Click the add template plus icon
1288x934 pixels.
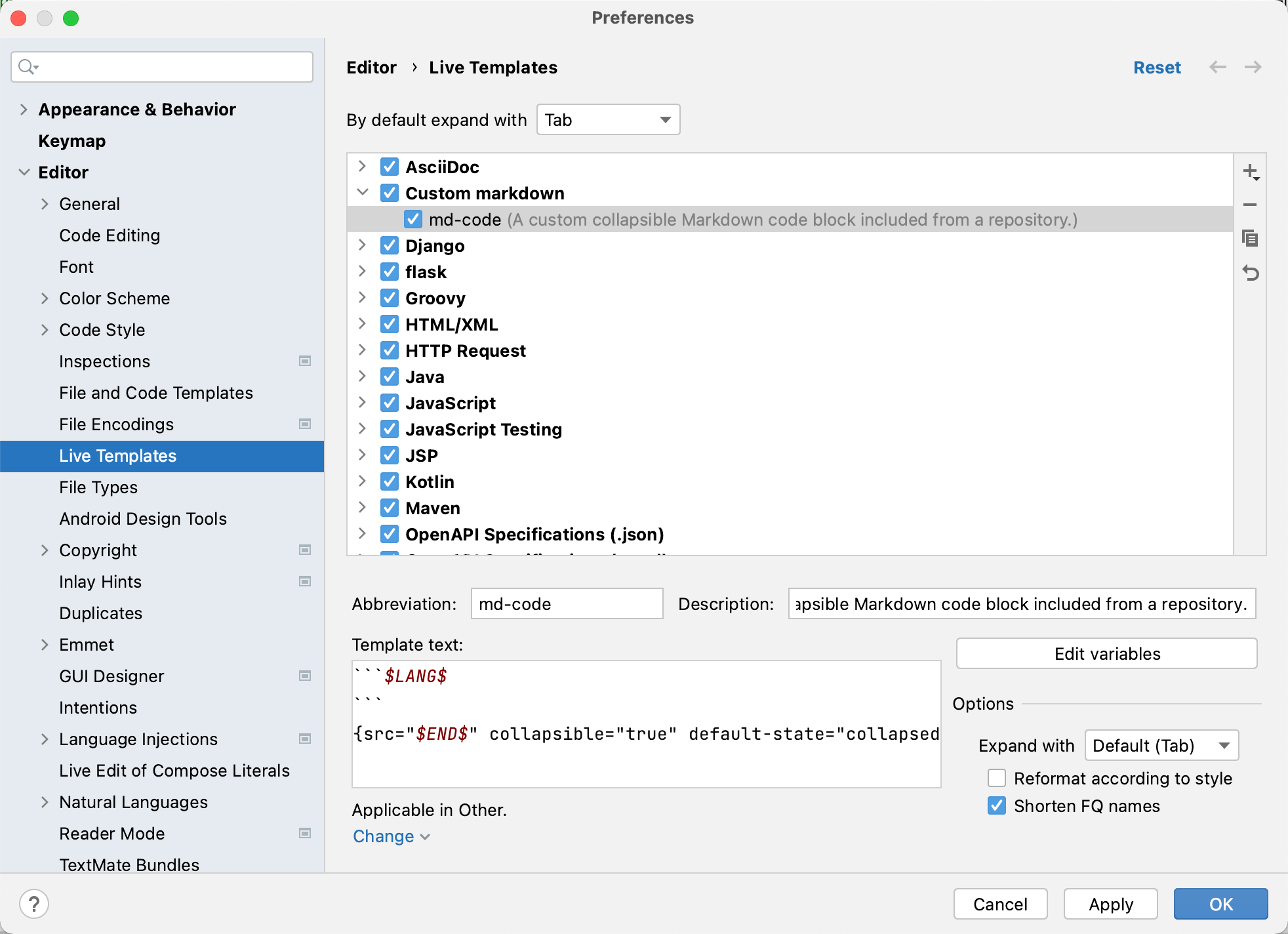coord(1250,172)
